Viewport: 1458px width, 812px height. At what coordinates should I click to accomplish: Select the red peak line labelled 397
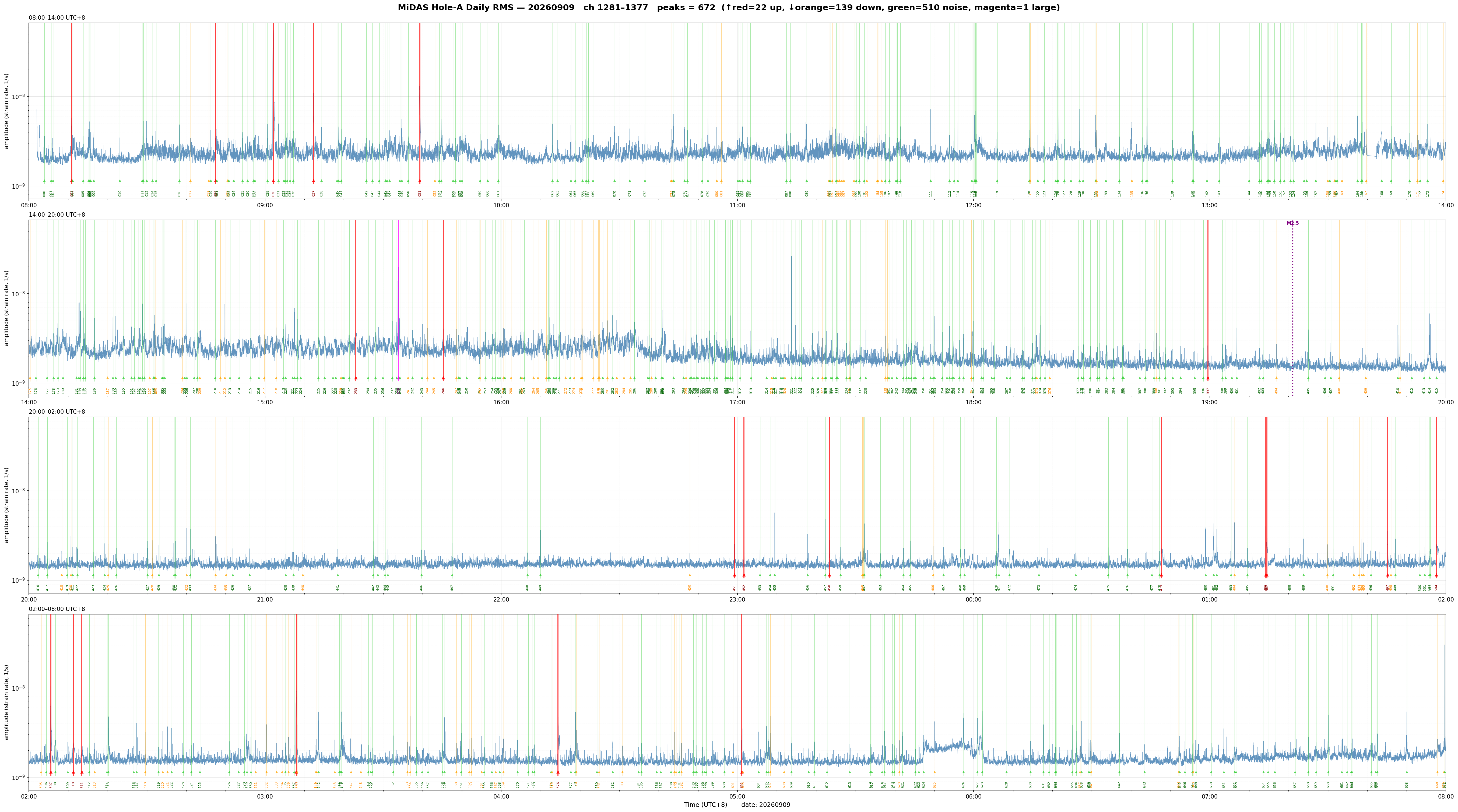click(1208, 300)
